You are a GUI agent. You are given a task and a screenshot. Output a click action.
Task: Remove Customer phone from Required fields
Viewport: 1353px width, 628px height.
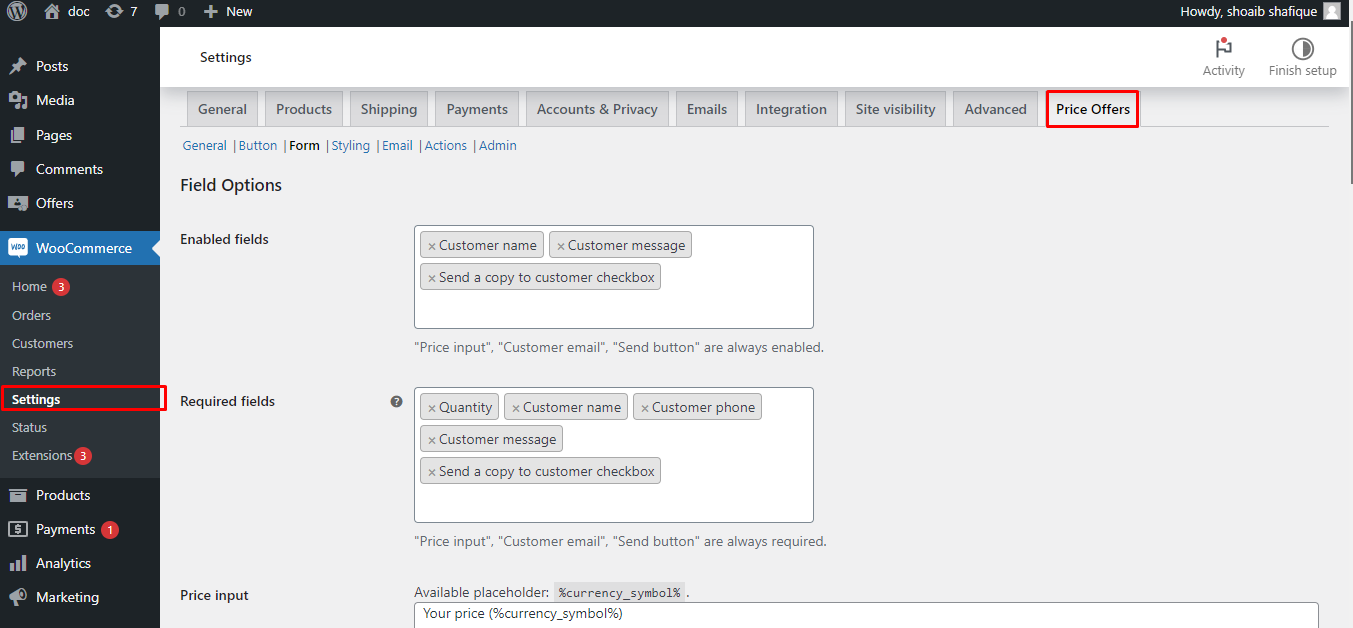[x=645, y=408]
